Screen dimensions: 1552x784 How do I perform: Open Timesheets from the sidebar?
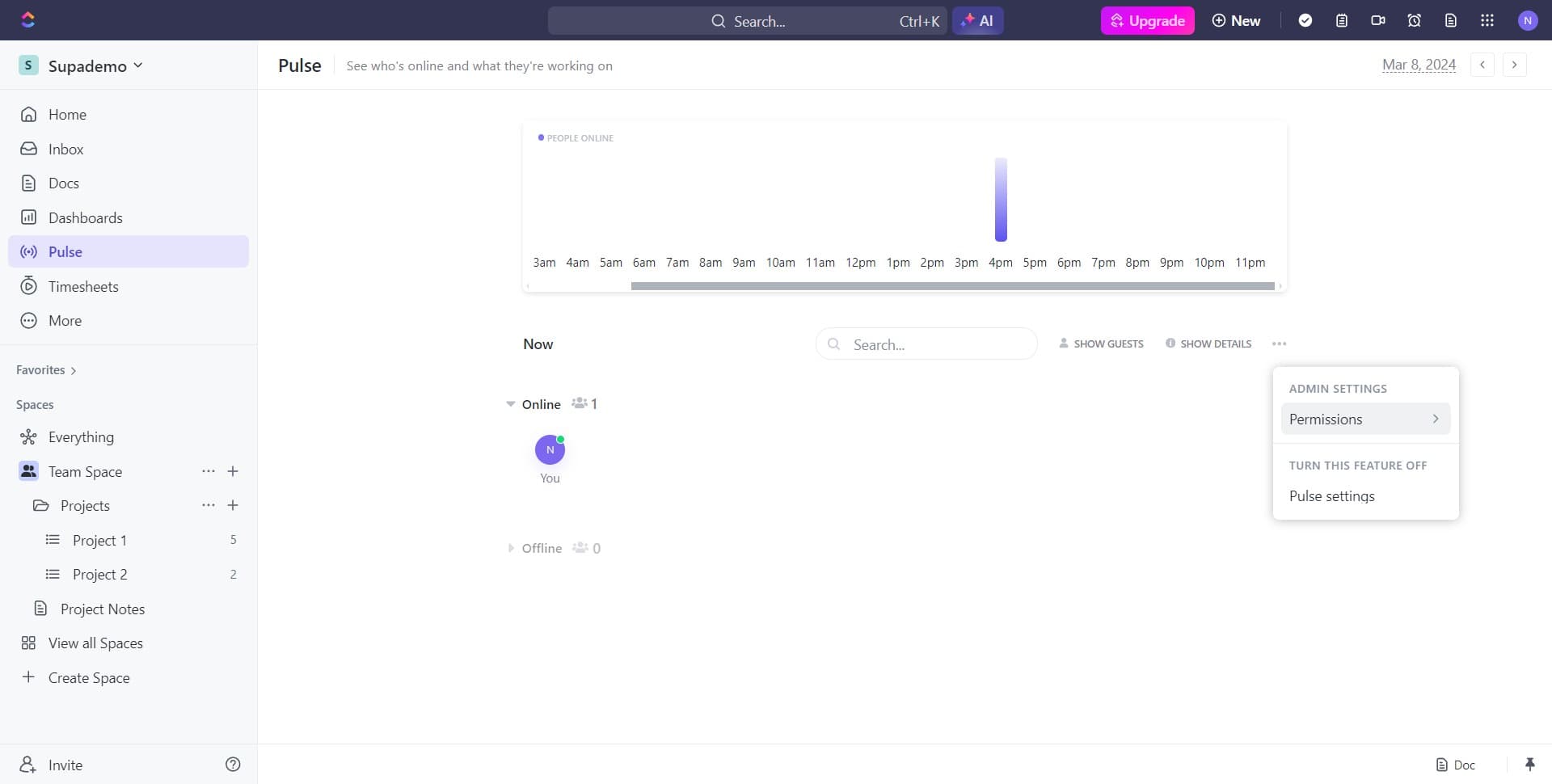tap(82, 285)
